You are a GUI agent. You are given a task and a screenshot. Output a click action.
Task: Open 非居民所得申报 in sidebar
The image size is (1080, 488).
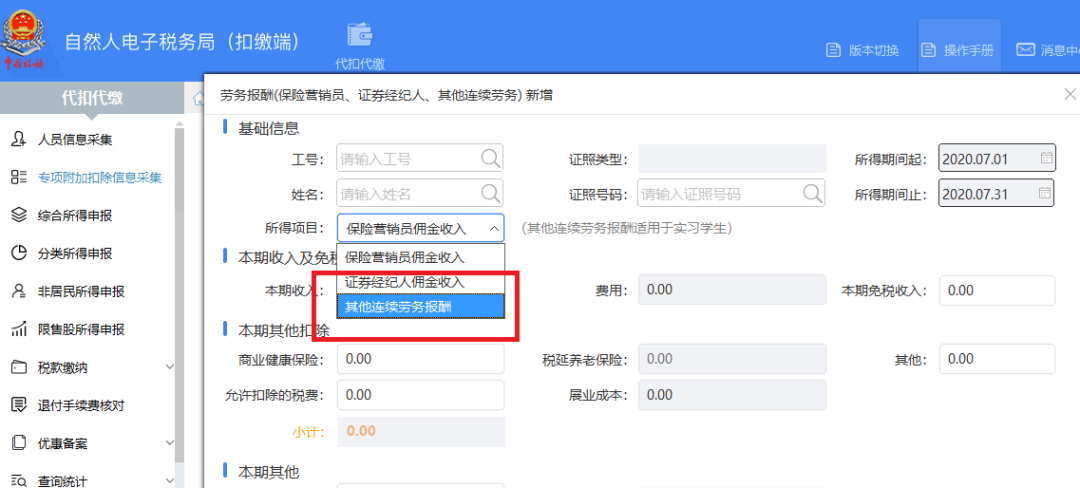[81, 291]
